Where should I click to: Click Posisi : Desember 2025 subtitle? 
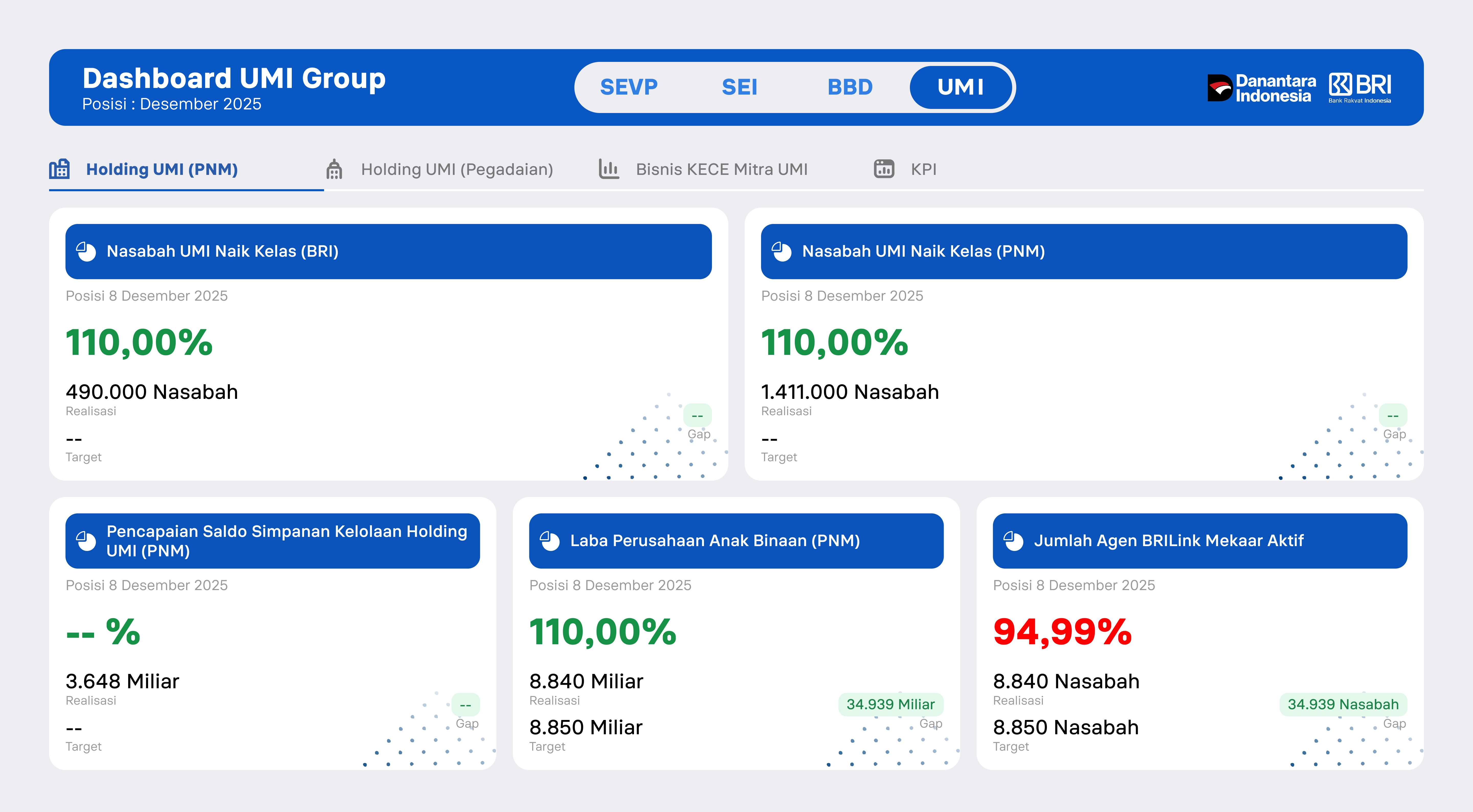(x=172, y=104)
